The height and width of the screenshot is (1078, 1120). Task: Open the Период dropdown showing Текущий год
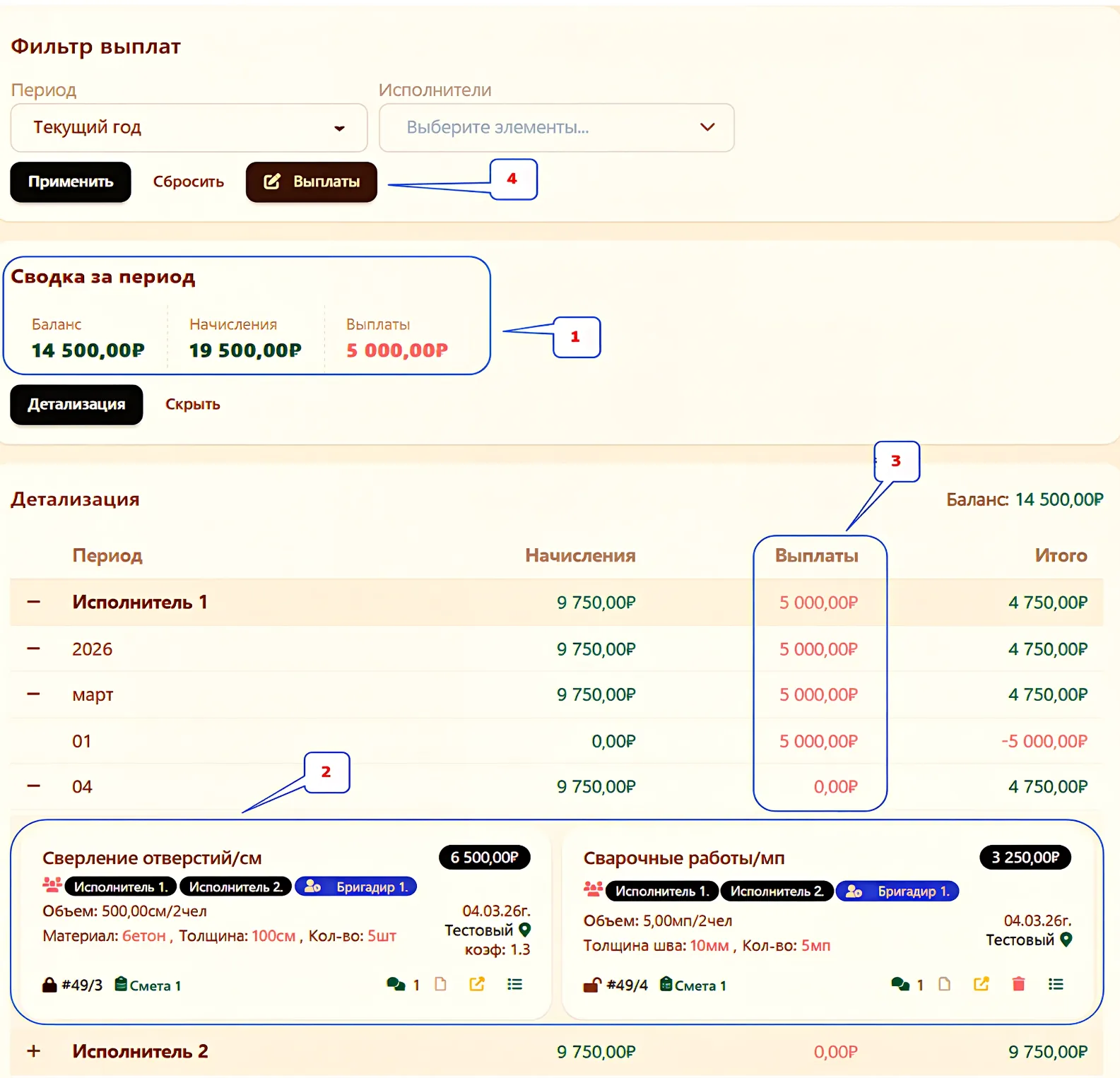pos(189,128)
